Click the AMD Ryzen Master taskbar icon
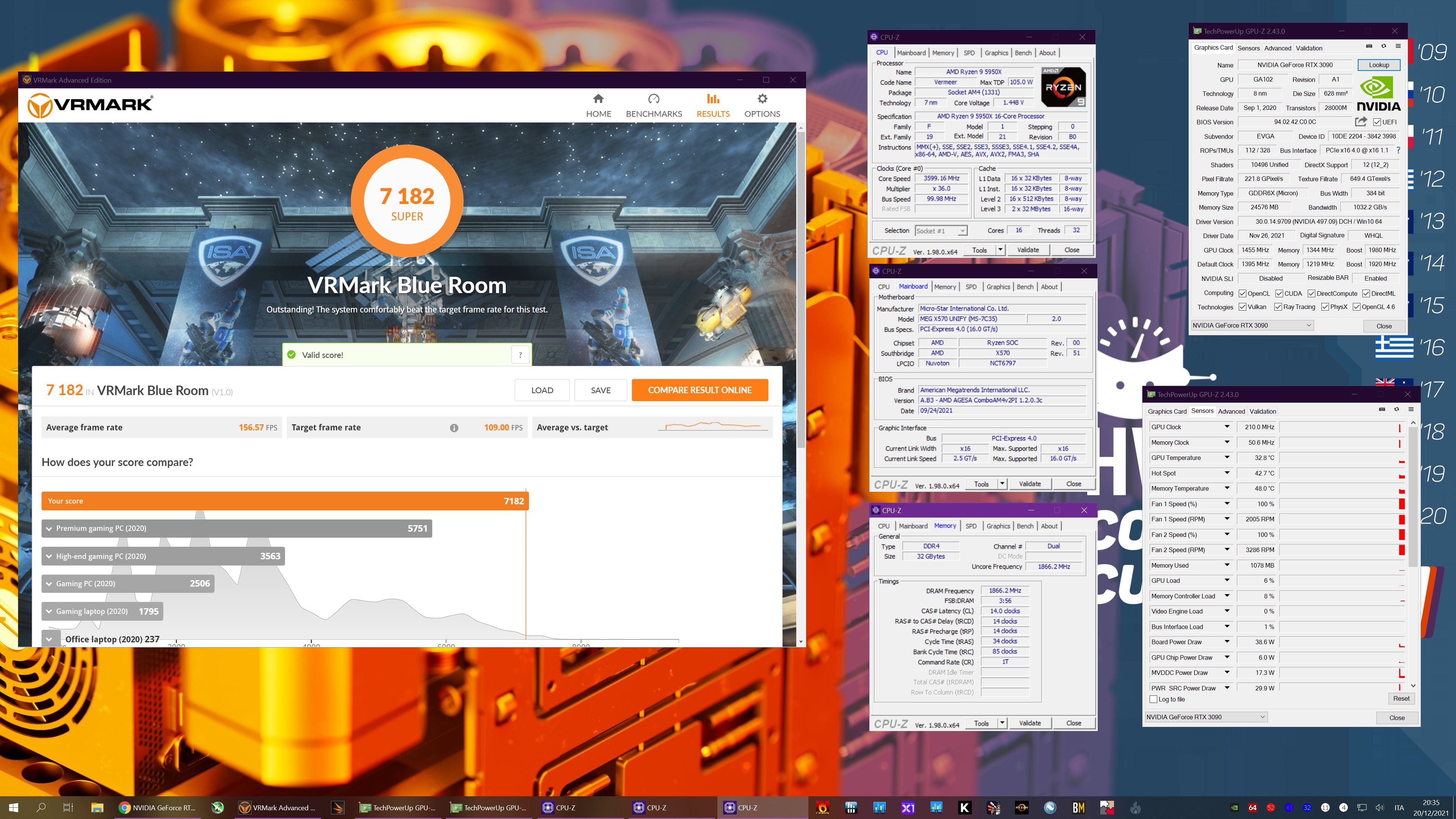 tap(1021, 808)
